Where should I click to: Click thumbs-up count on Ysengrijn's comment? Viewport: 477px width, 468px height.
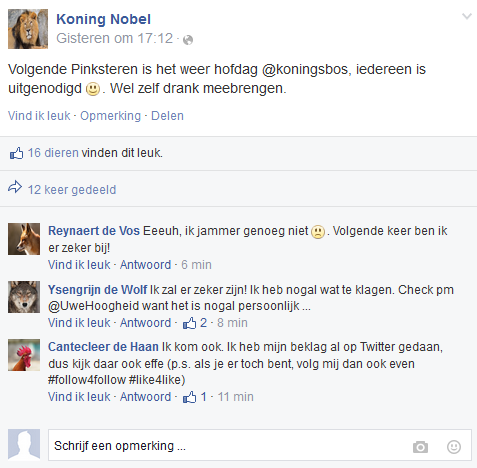[195, 323]
